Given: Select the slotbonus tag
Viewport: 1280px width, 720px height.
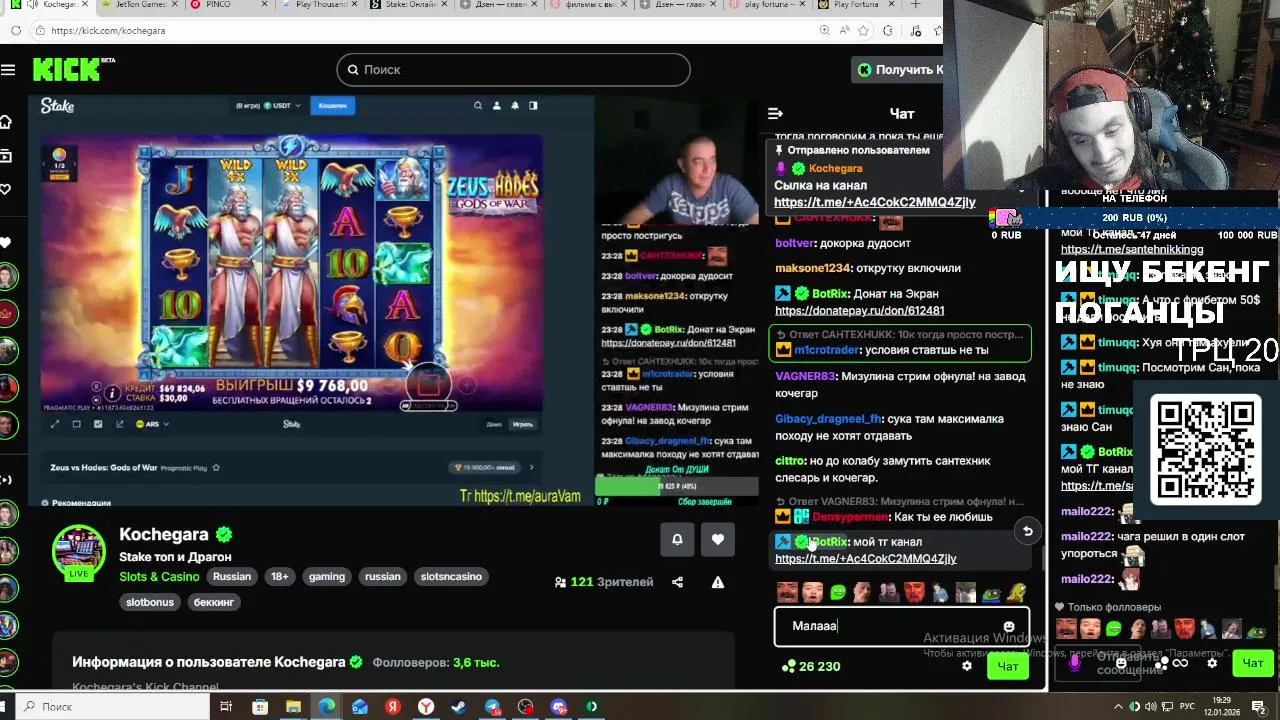Looking at the screenshot, I should pyautogui.click(x=150, y=602).
